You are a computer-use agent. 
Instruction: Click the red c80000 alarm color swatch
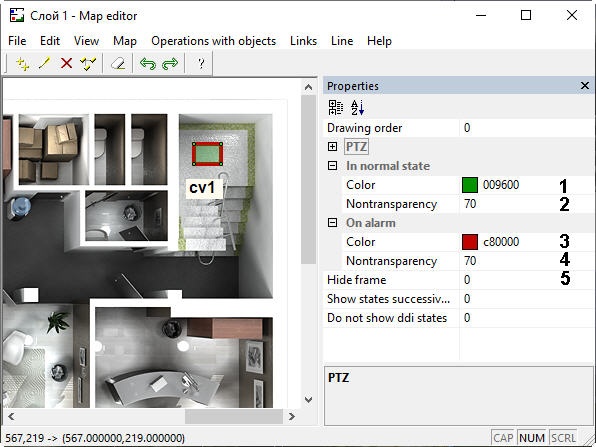click(x=470, y=242)
